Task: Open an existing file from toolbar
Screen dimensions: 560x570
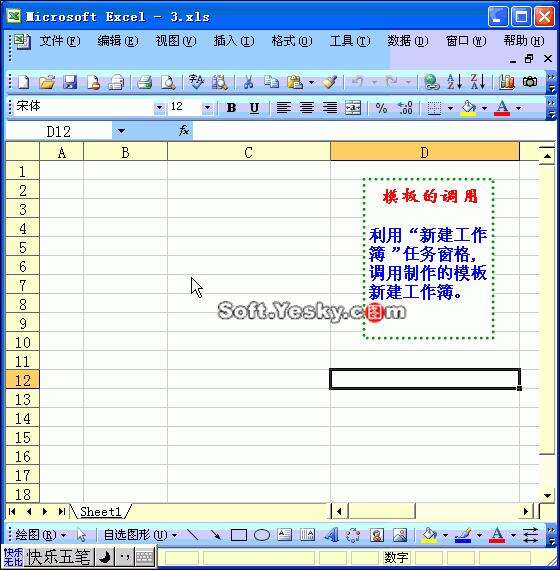Action: [x=47, y=82]
